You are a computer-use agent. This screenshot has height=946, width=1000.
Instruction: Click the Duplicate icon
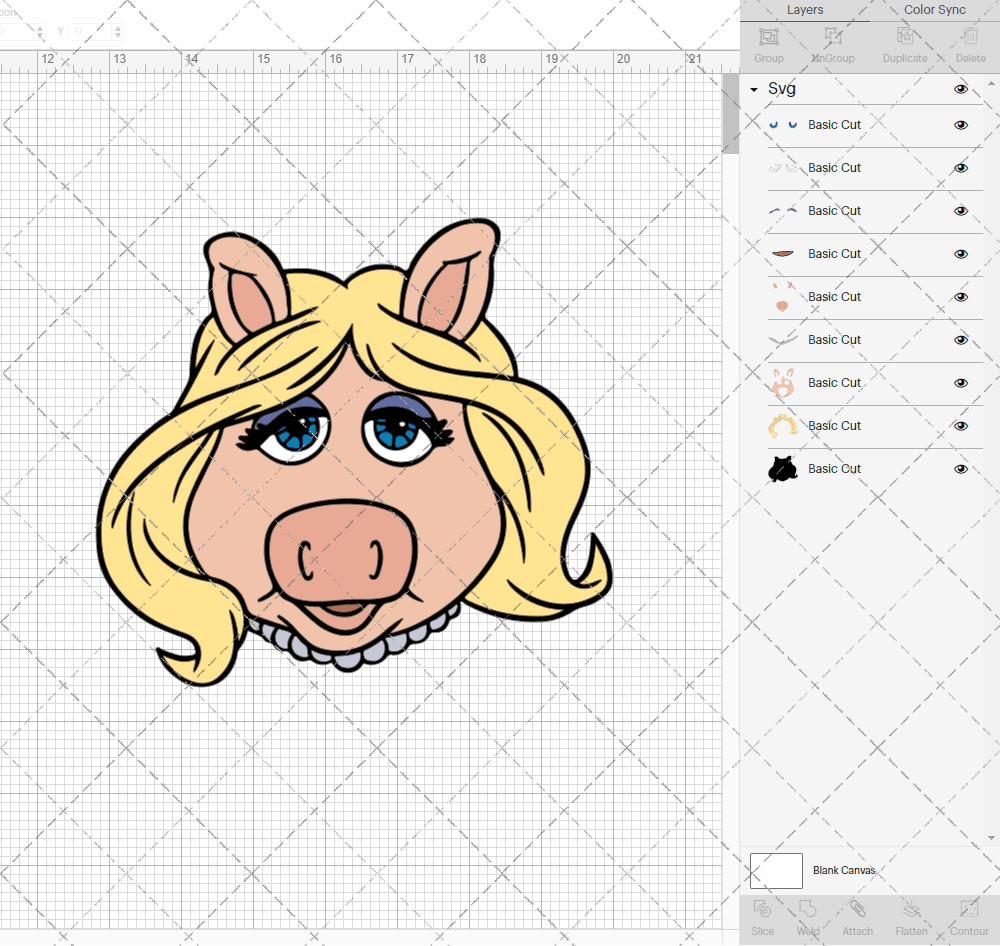tap(905, 36)
